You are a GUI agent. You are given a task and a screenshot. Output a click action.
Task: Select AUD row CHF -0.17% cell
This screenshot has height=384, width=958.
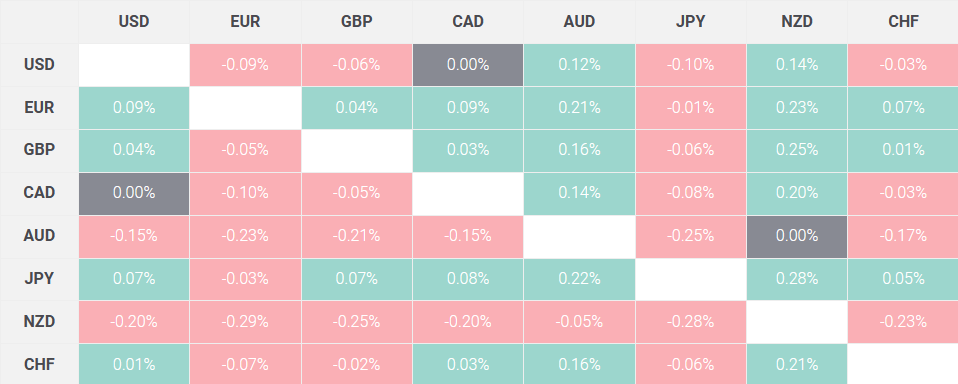click(902, 236)
